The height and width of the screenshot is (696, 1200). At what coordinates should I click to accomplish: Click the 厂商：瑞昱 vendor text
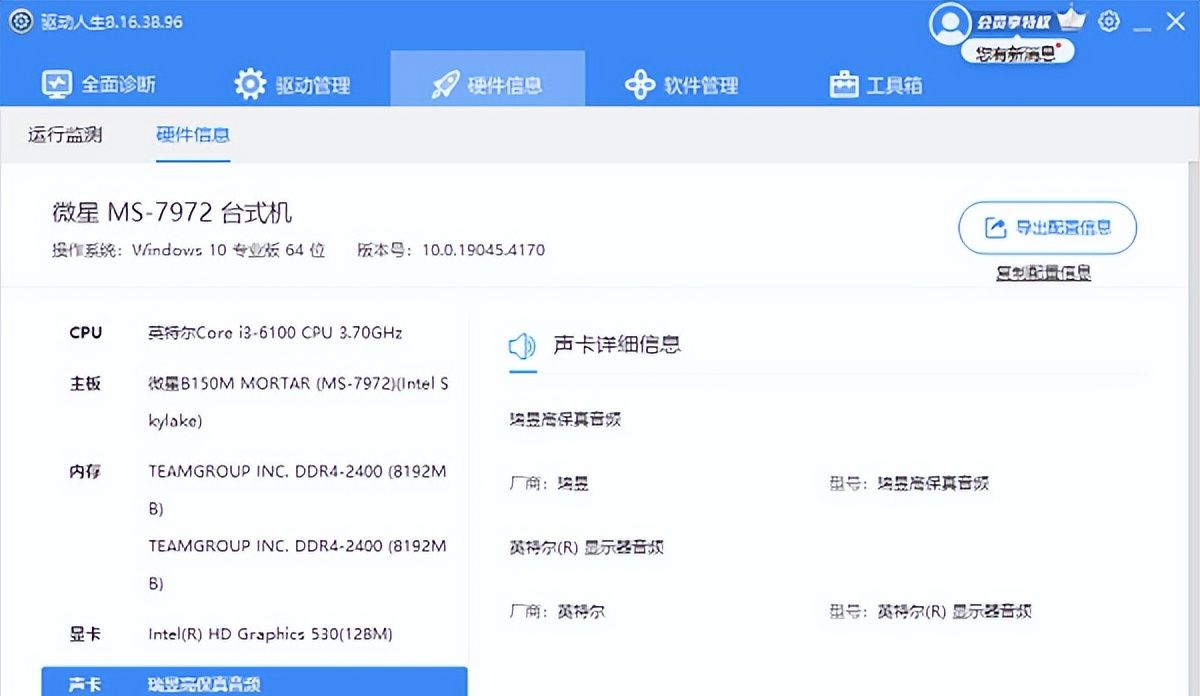click(549, 483)
